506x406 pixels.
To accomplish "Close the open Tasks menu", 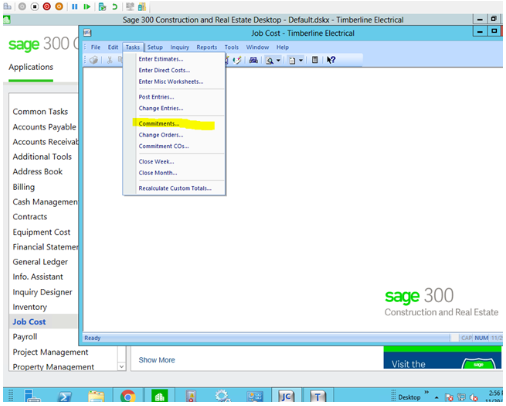I will click(x=133, y=47).
